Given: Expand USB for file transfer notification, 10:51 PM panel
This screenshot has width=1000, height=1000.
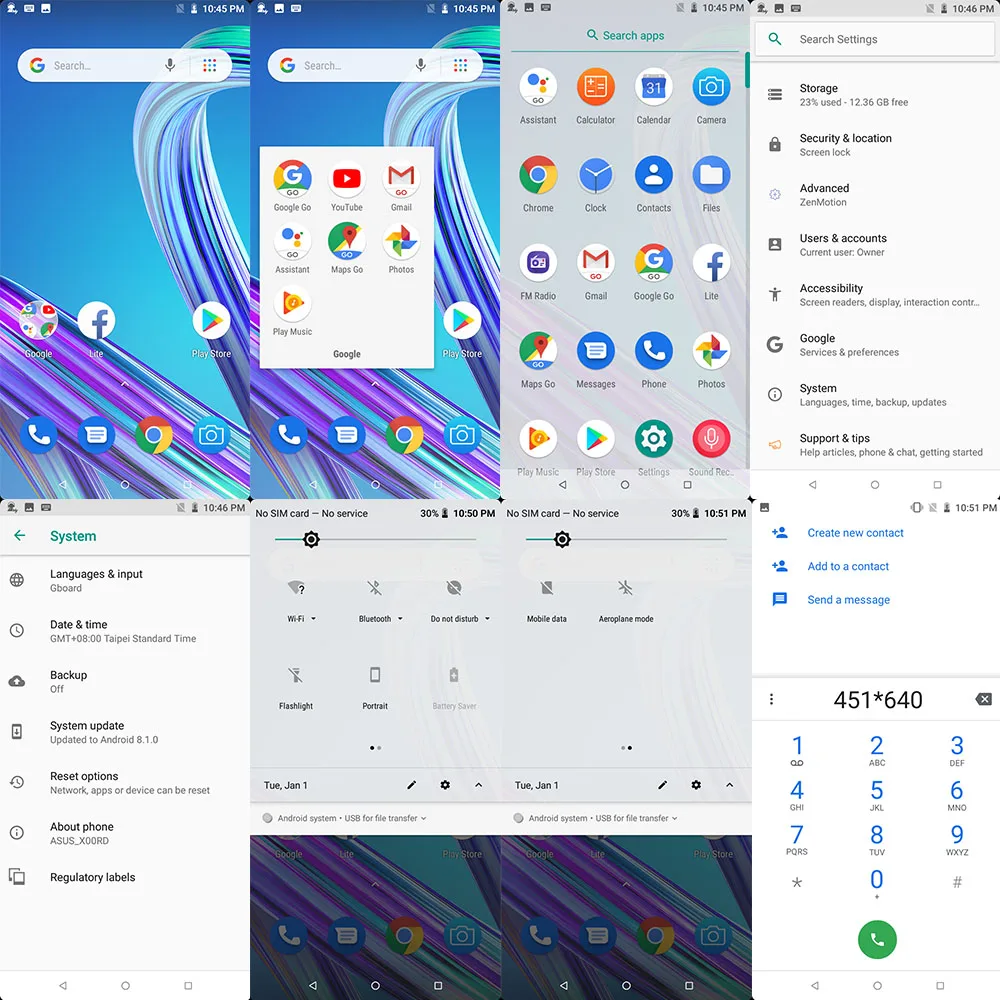Looking at the screenshot, I should [675, 818].
